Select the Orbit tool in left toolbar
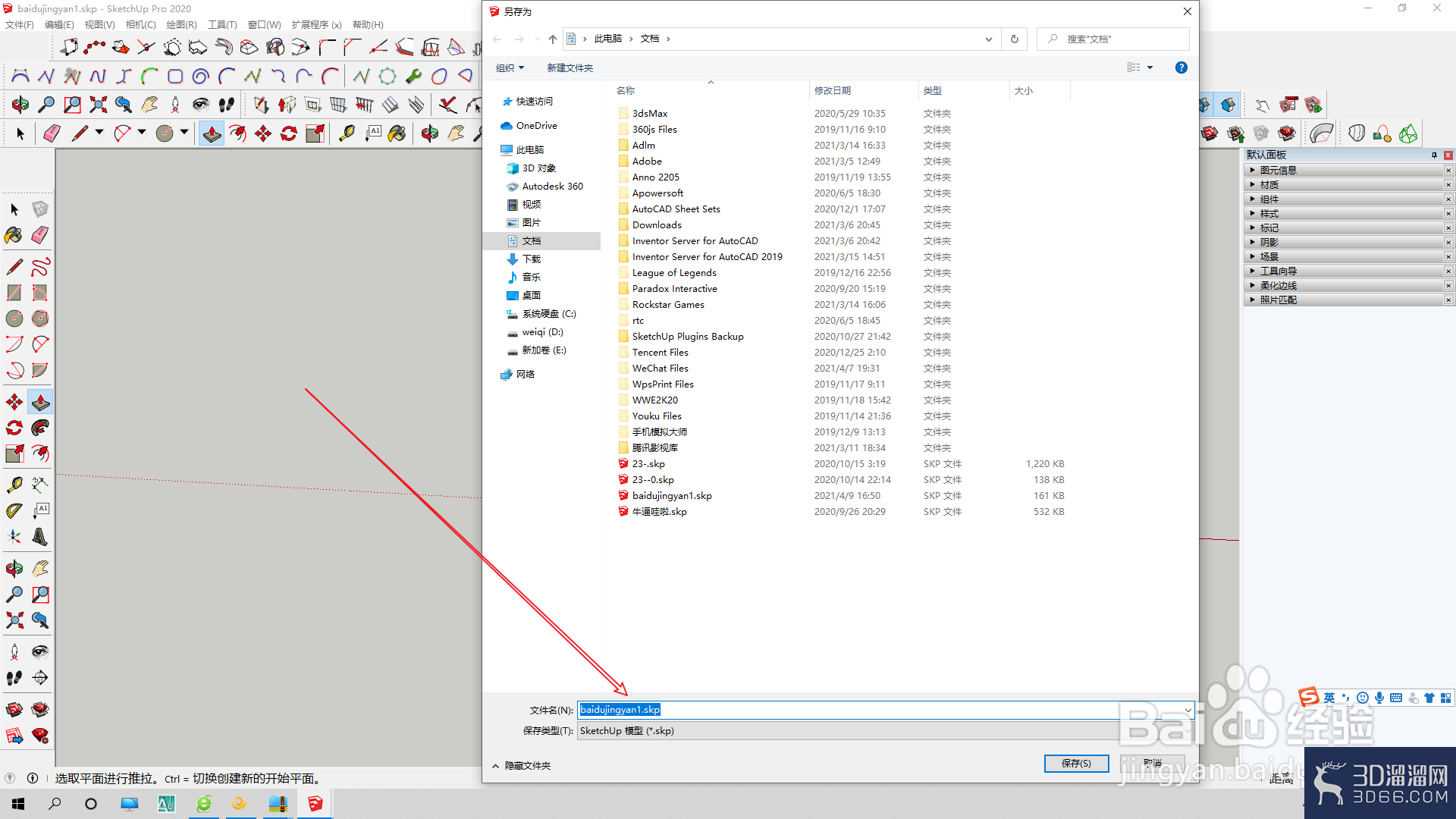 pos(14,568)
